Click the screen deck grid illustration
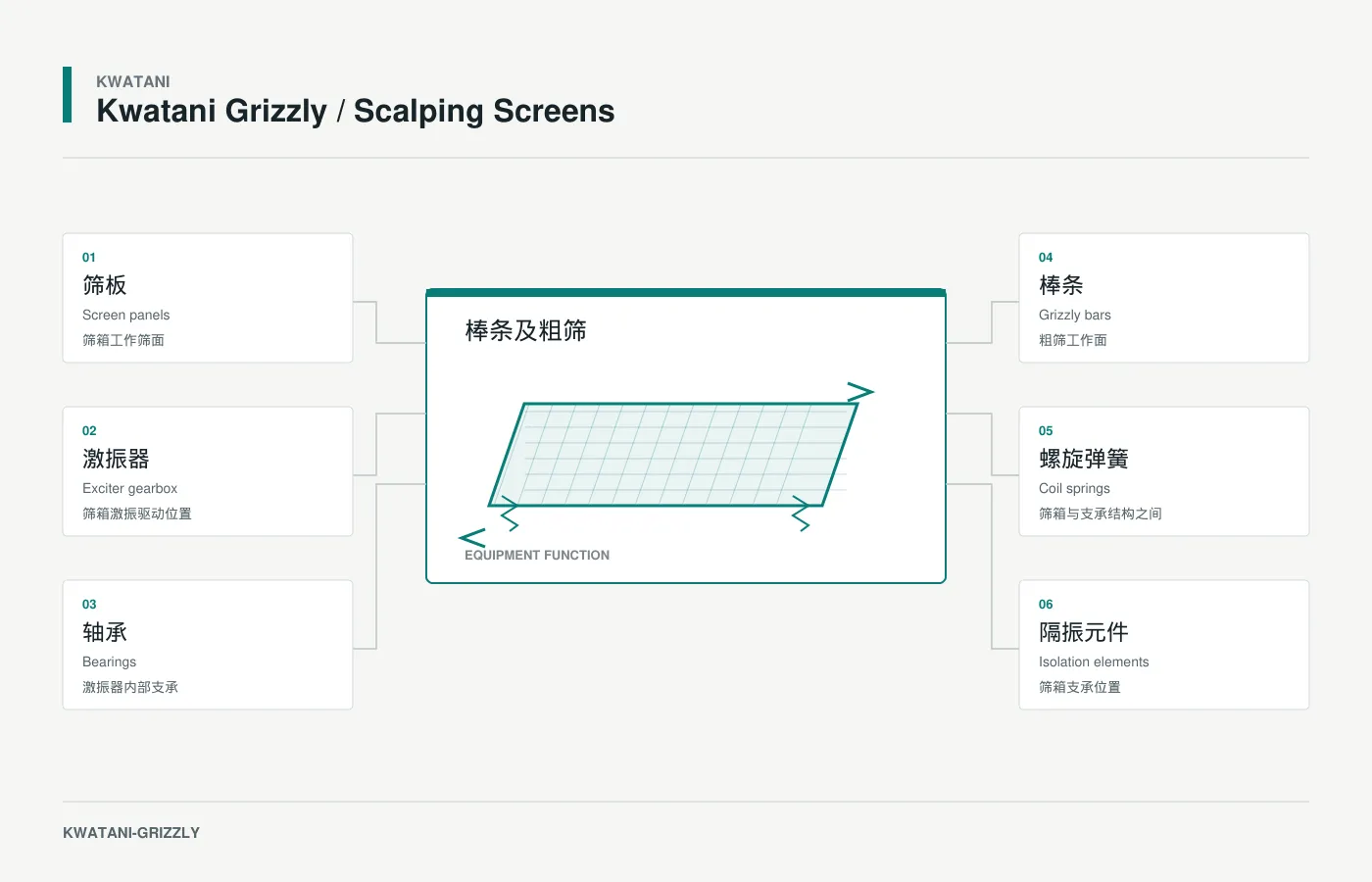Image resolution: width=1372 pixels, height=882 pixels. (674, 455)
